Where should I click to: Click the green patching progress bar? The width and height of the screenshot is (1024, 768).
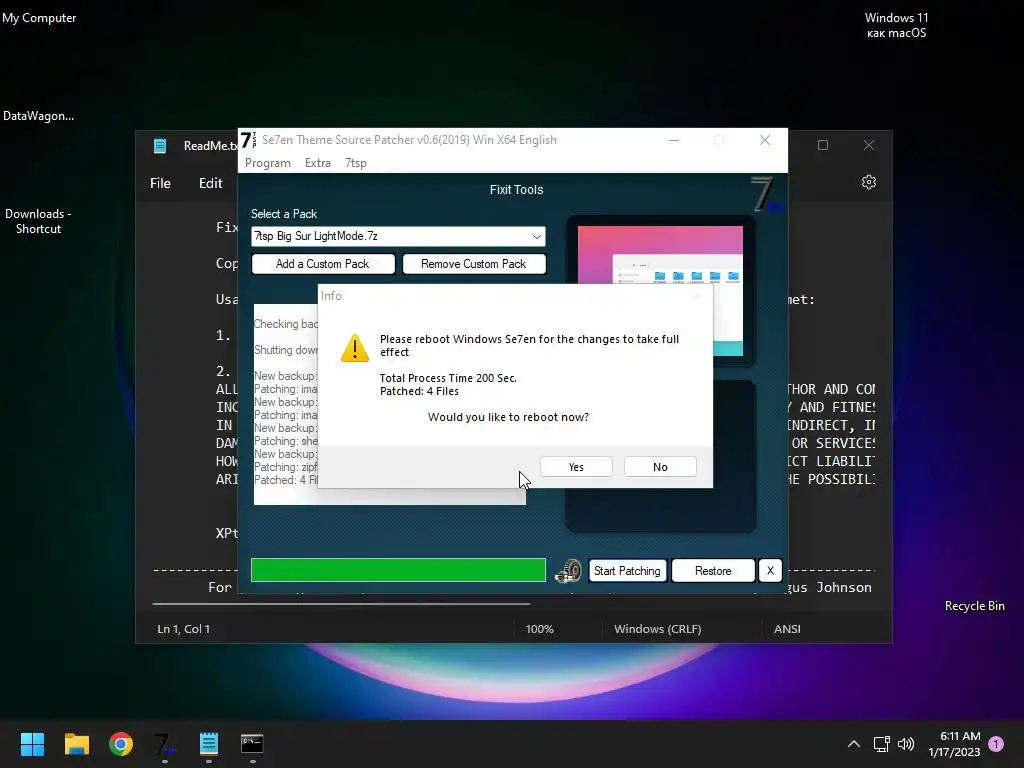pos(398,570)
